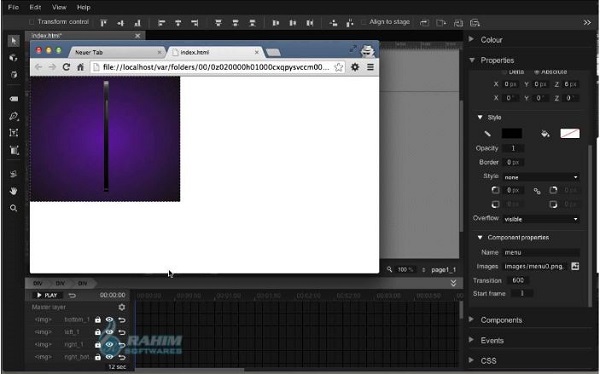The image size is (600, 374).
Task: Click the first icon after Align to stage
Action: (x=424, y=23)
